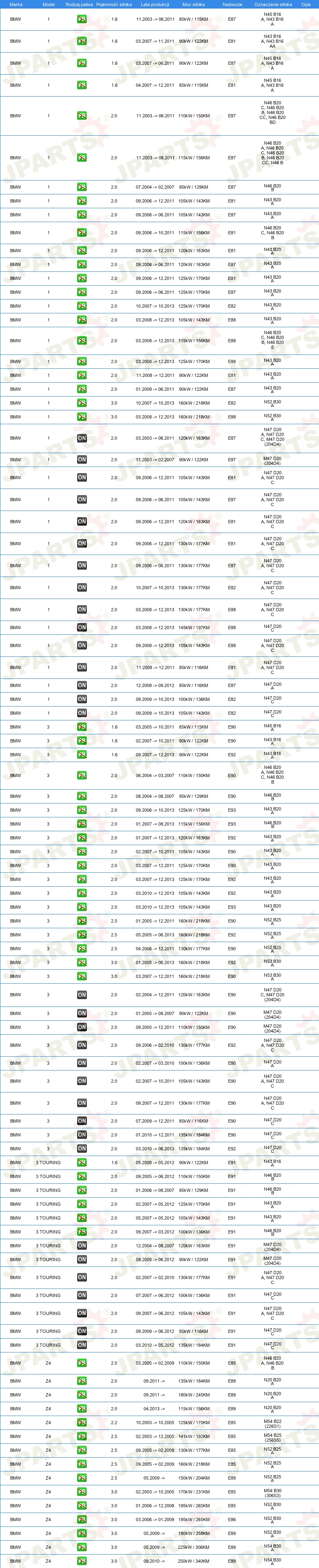Select diesel ON icon in 01.2010 -> 12.2011 row
The height and width of the screenshot is (1568, 319).
coord(82,1134)
